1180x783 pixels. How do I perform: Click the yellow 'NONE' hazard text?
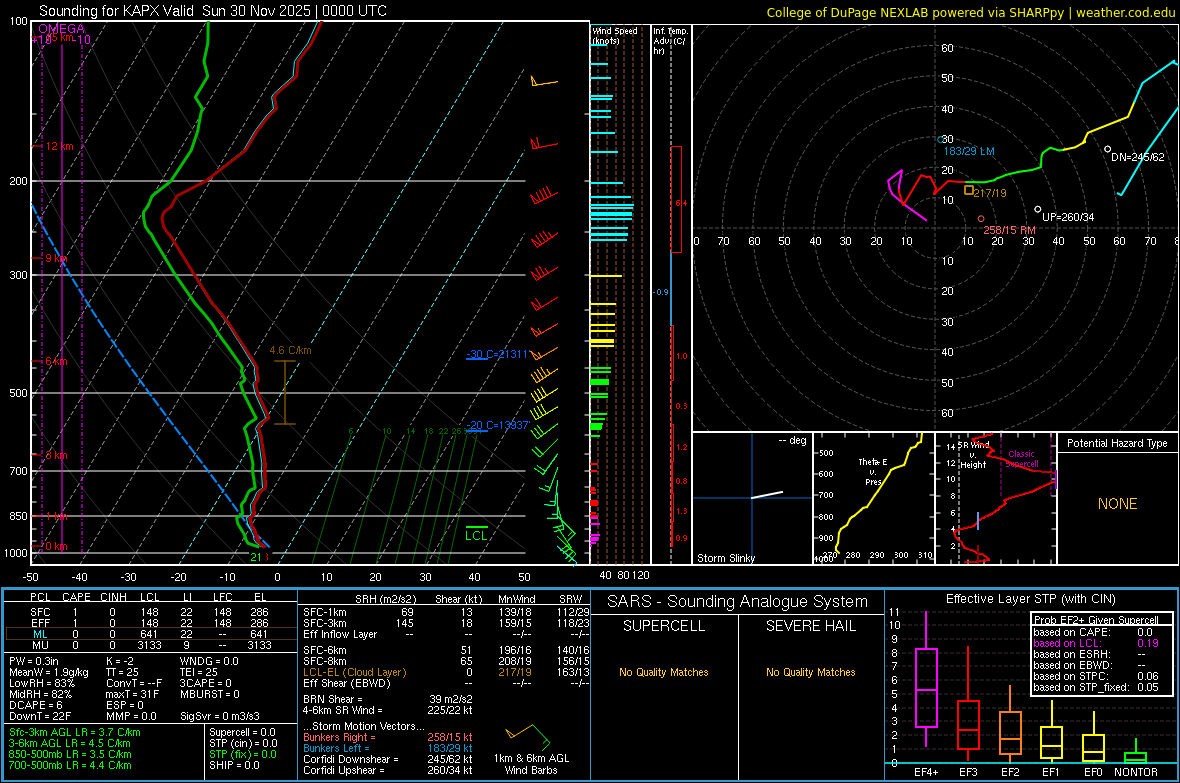[1117, 504]
